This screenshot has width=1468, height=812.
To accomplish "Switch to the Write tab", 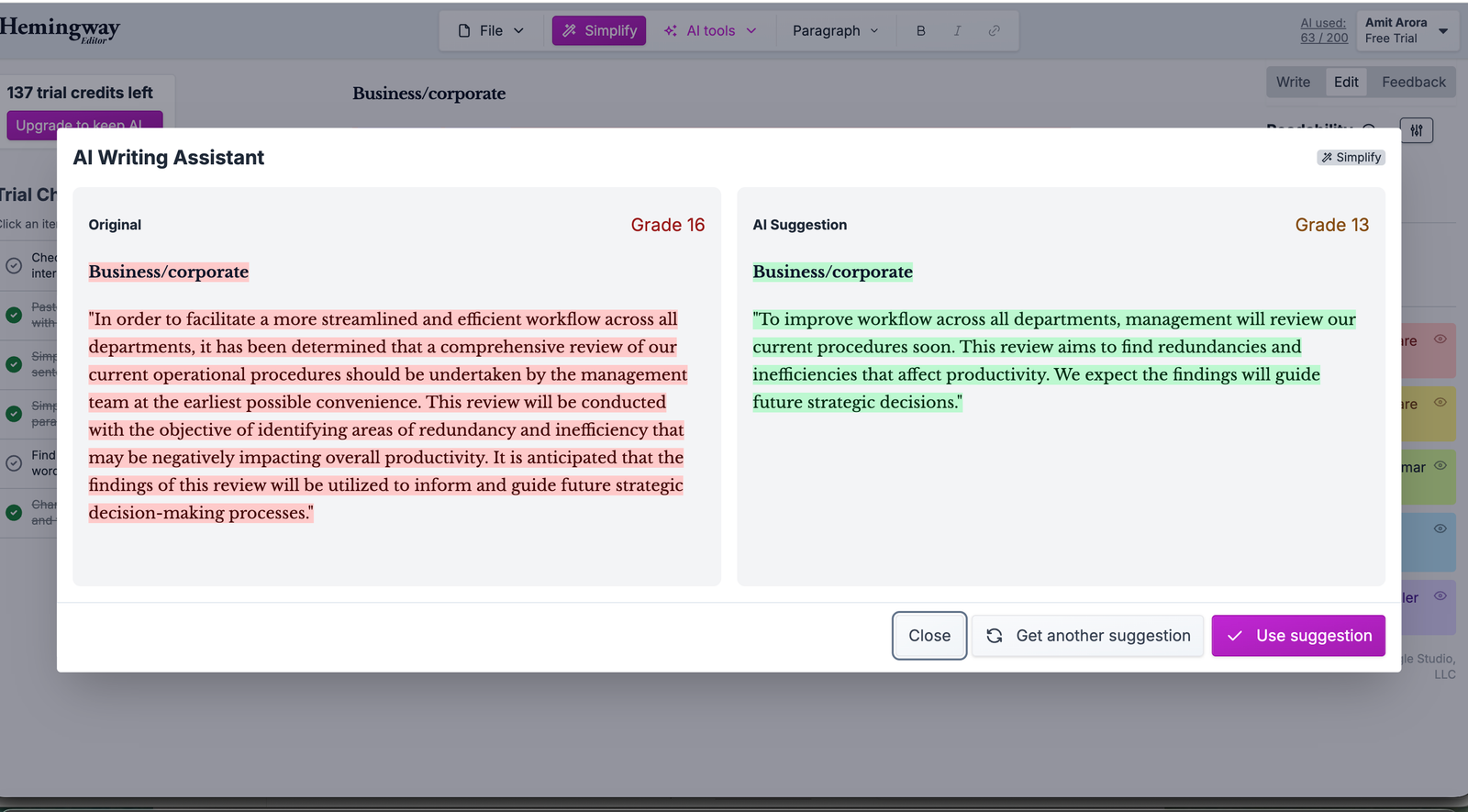I will point(1293,82).
